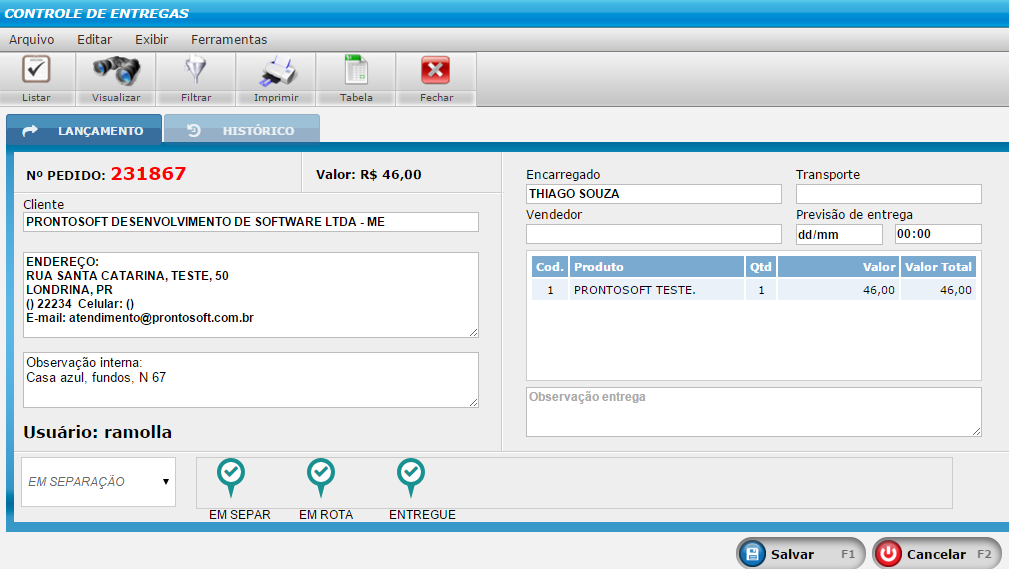Click the Salvar F1 shortcut label

click(848, 554)
